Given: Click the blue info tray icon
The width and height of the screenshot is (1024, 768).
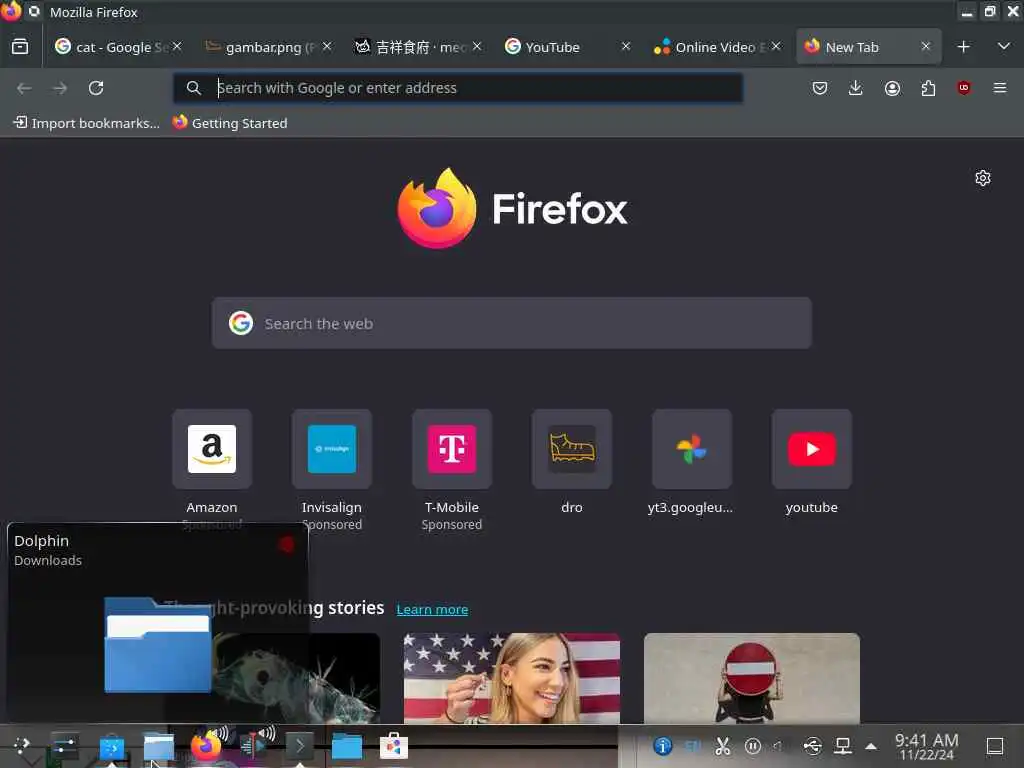Looking at the screenshot, I should pyautogui.click(x=662, y=745).
